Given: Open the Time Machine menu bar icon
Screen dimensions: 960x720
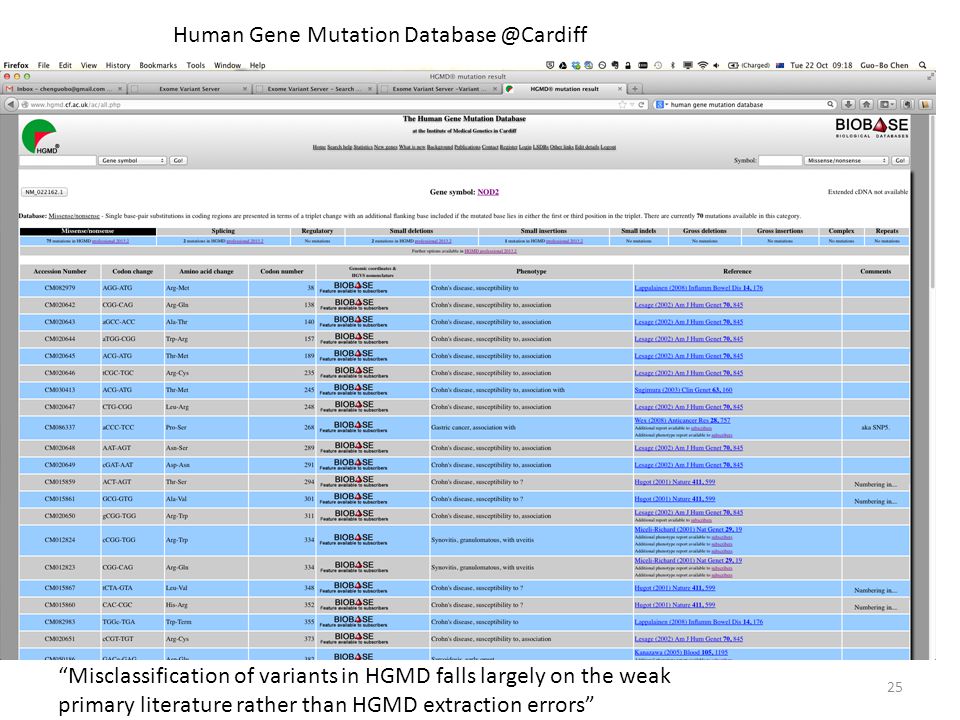Looking at the screenshot, I should coord(658,65).
